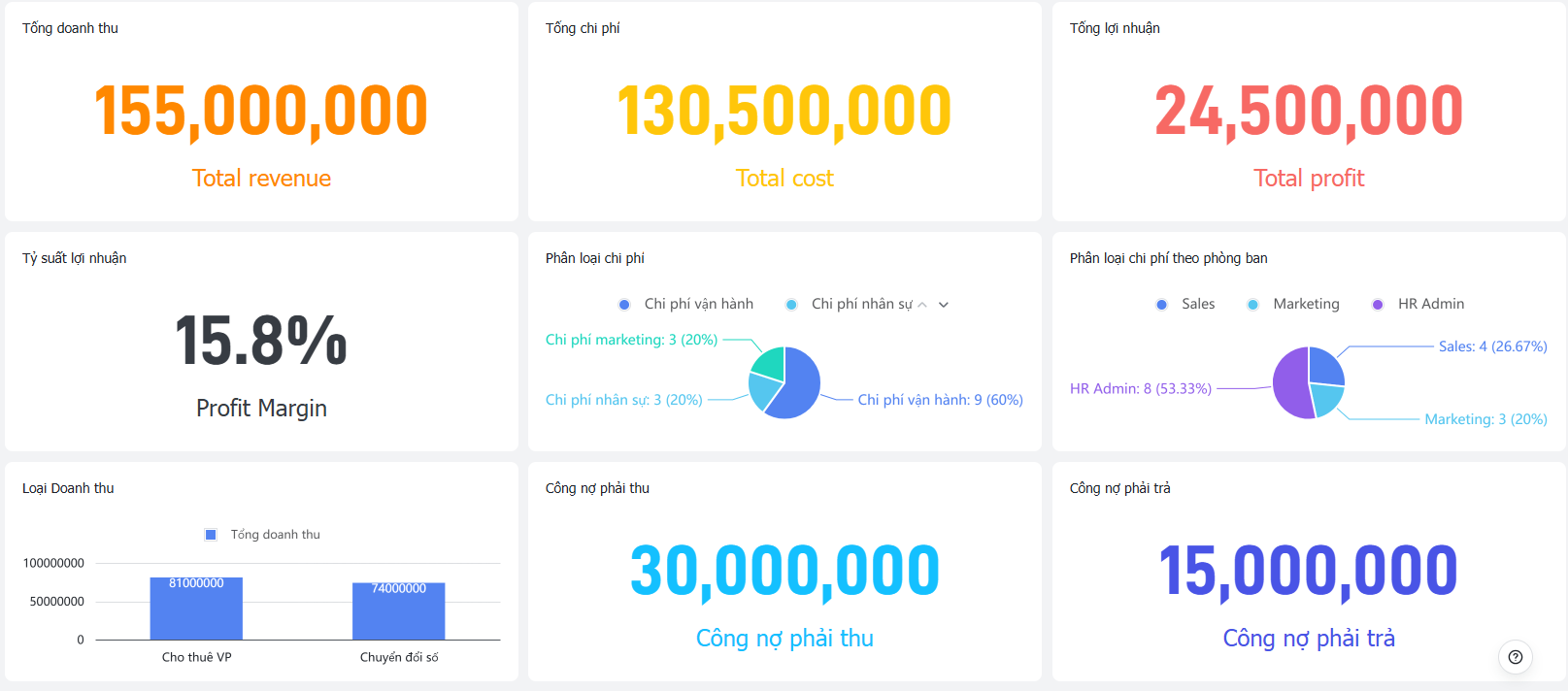Toggle the Marketing legend entry
This screenshot has height=691, width=1568.
pyautogui.click(x=1293, y=305)
